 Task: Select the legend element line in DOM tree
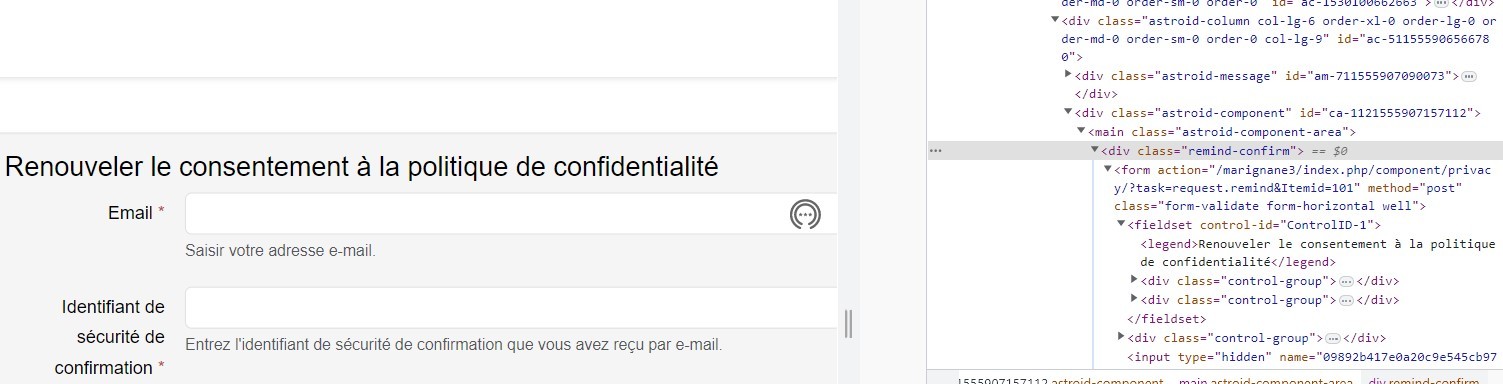point(1317,252)
